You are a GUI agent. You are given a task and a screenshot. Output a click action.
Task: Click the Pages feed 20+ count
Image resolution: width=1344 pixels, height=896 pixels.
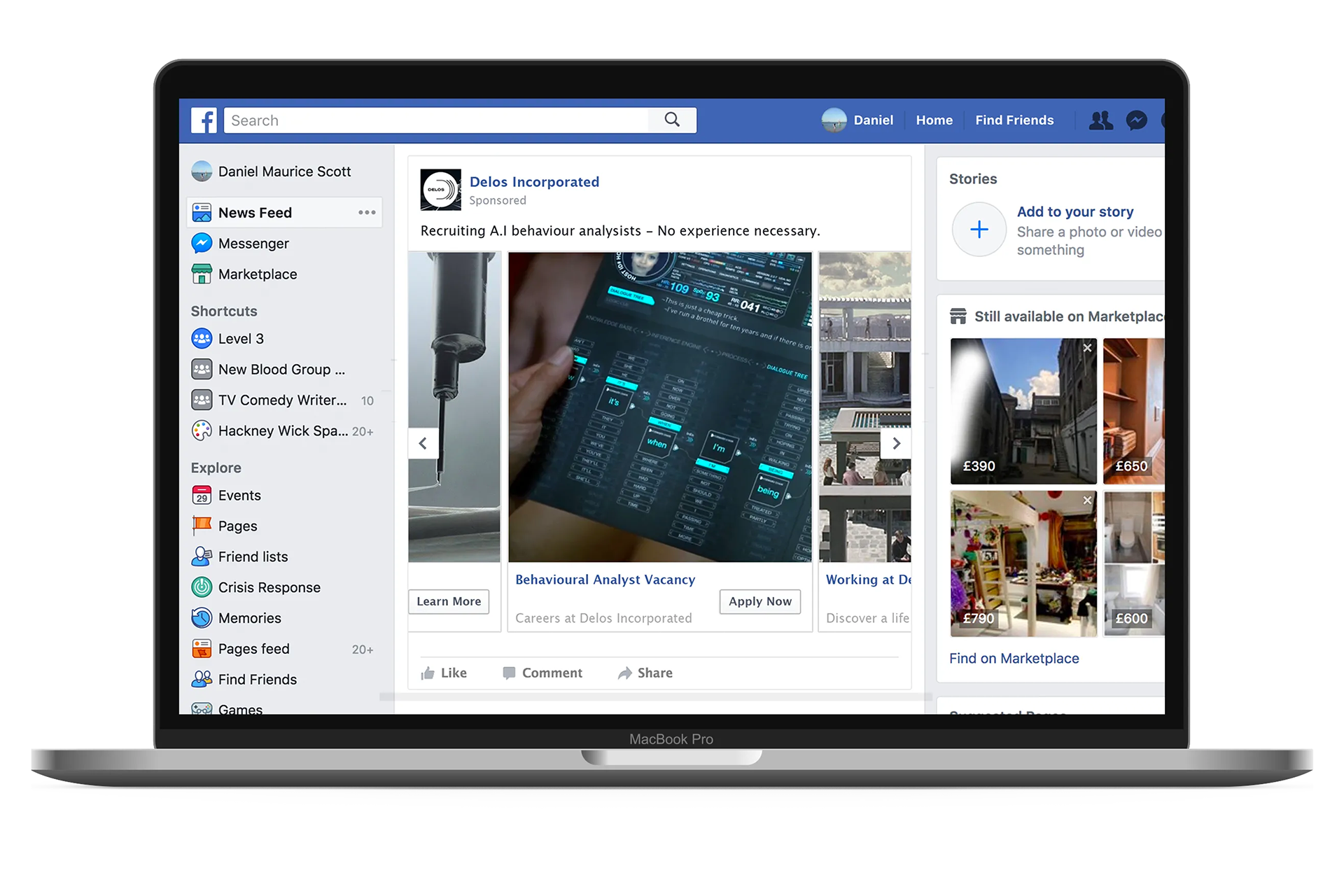click(363, 650)
